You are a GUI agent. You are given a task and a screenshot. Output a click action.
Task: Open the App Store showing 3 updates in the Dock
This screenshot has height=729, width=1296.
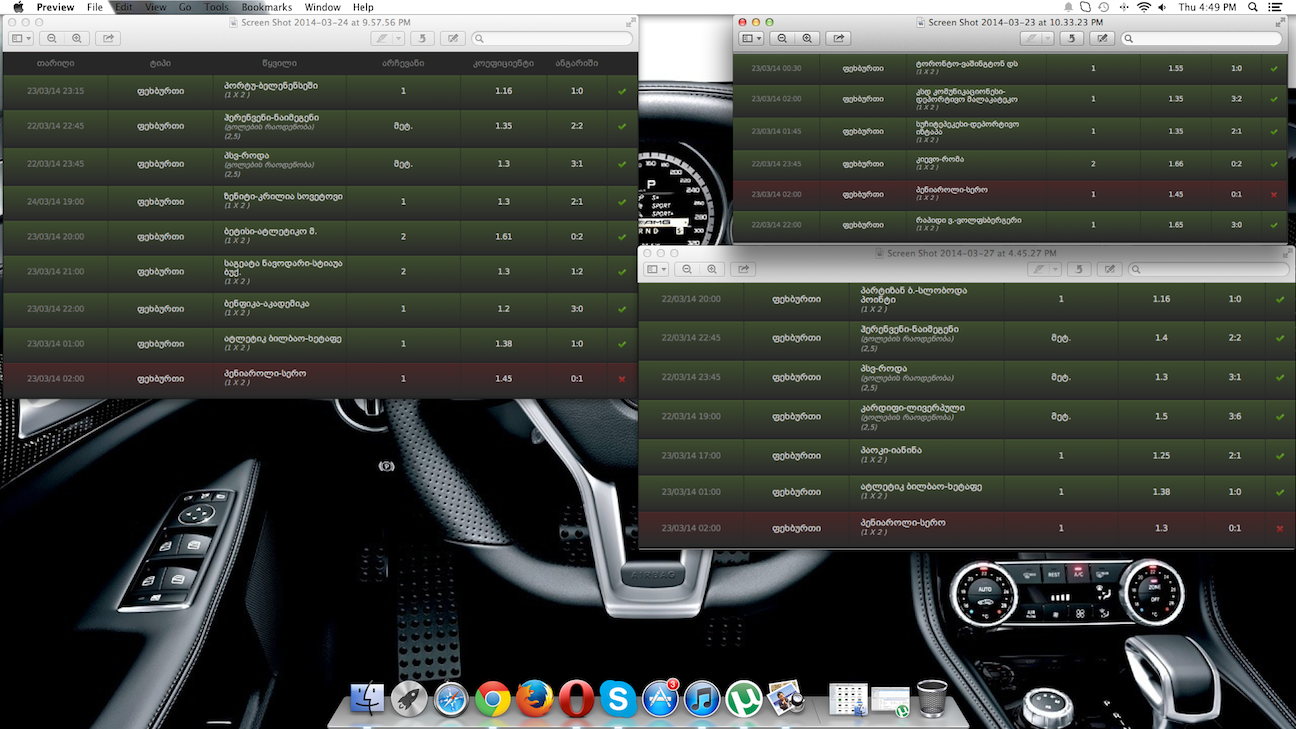point(660,700)
